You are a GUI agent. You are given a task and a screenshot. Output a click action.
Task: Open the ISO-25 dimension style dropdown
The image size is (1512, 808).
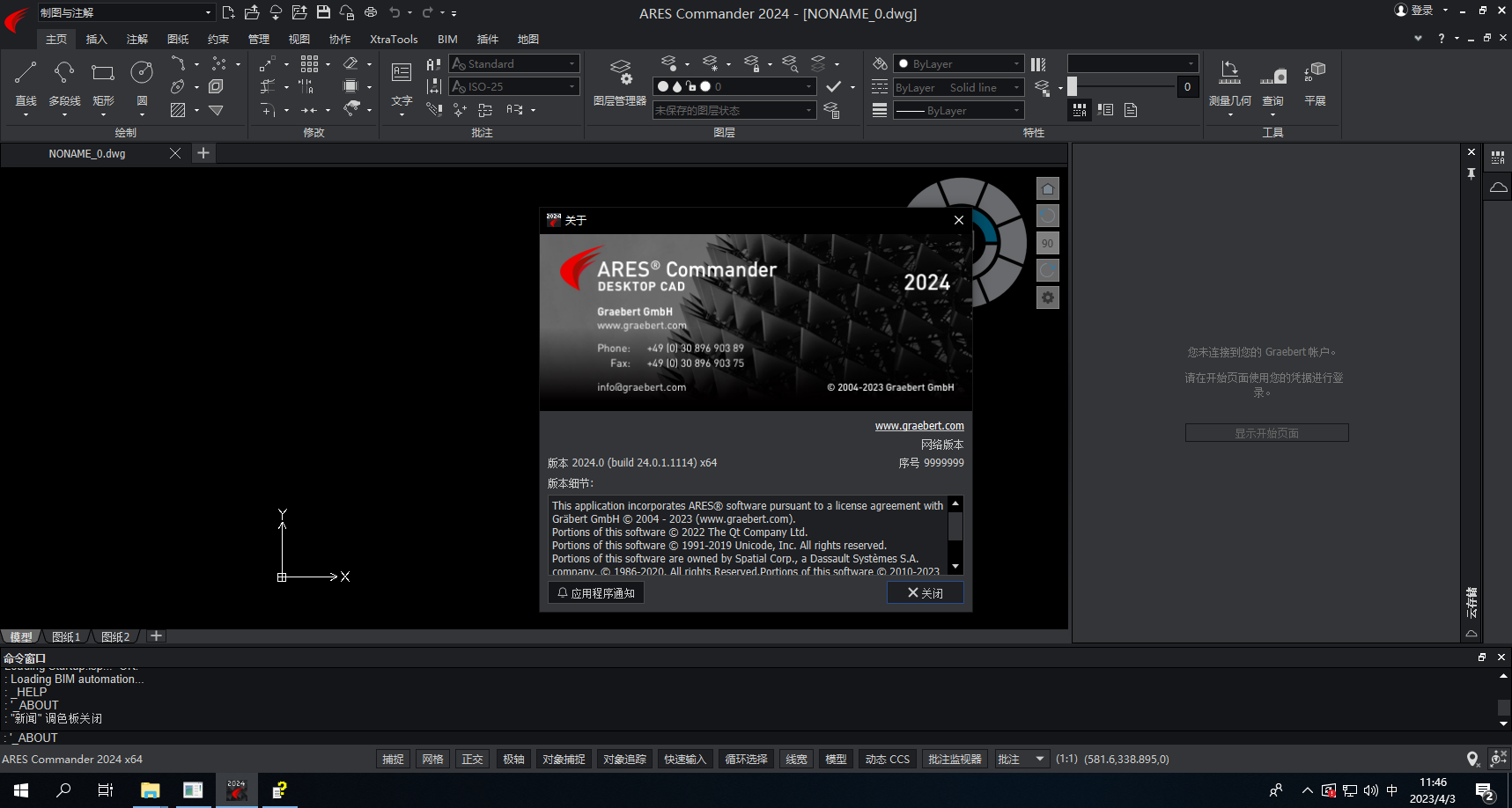coord(514,86)
